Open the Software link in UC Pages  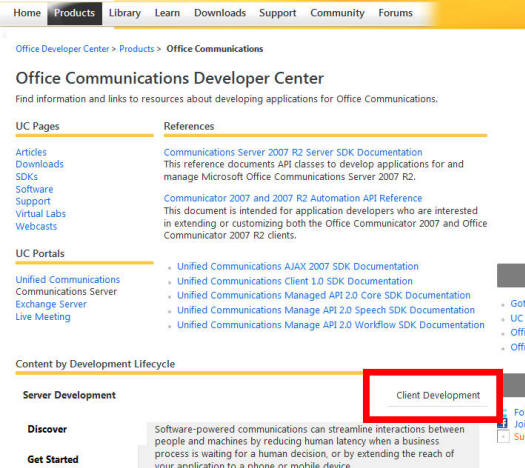pyautogui.click(x=34, y=189)
